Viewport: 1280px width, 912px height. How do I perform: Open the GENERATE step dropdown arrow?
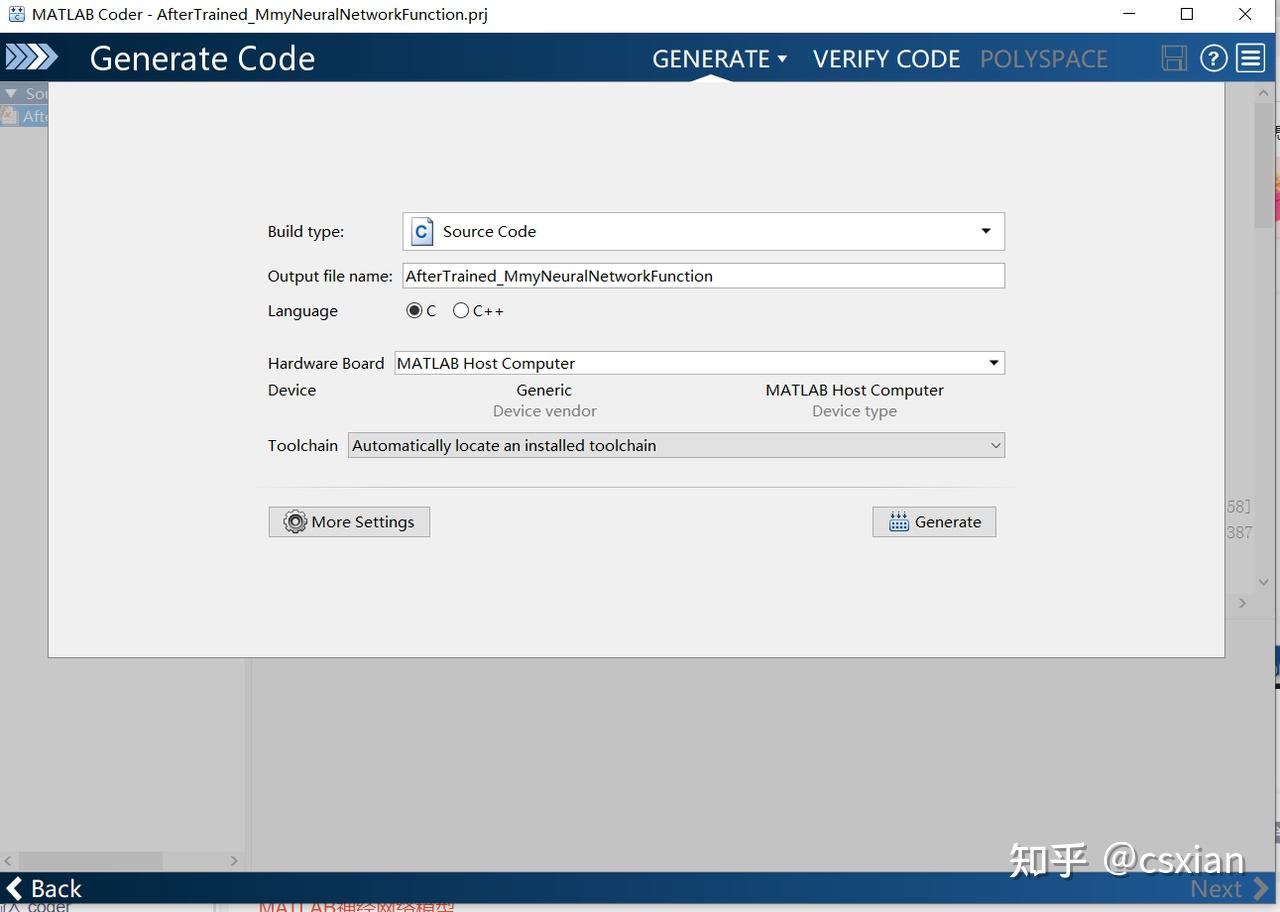coord(782,59)
